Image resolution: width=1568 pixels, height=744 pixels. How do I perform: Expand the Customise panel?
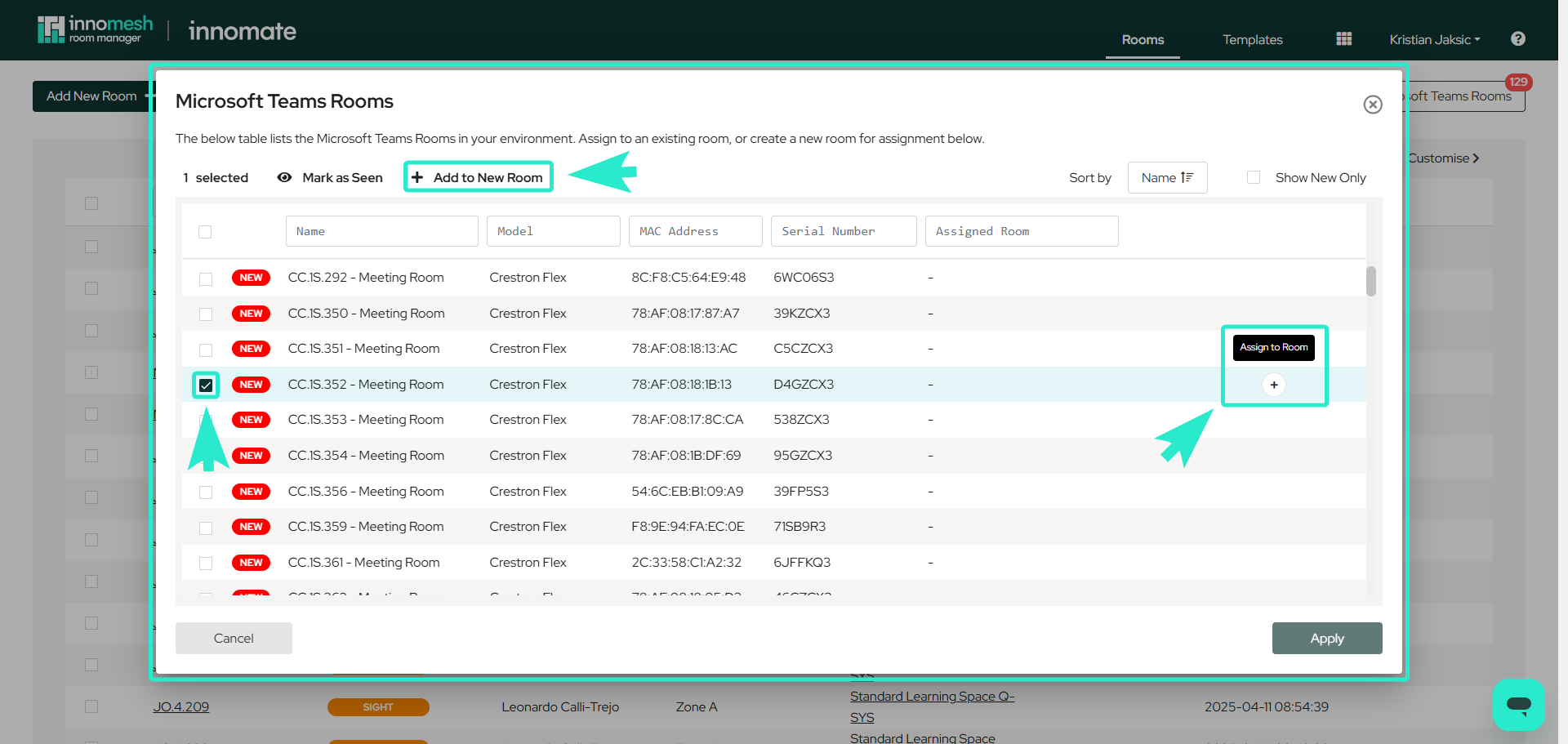(1444, 158)
